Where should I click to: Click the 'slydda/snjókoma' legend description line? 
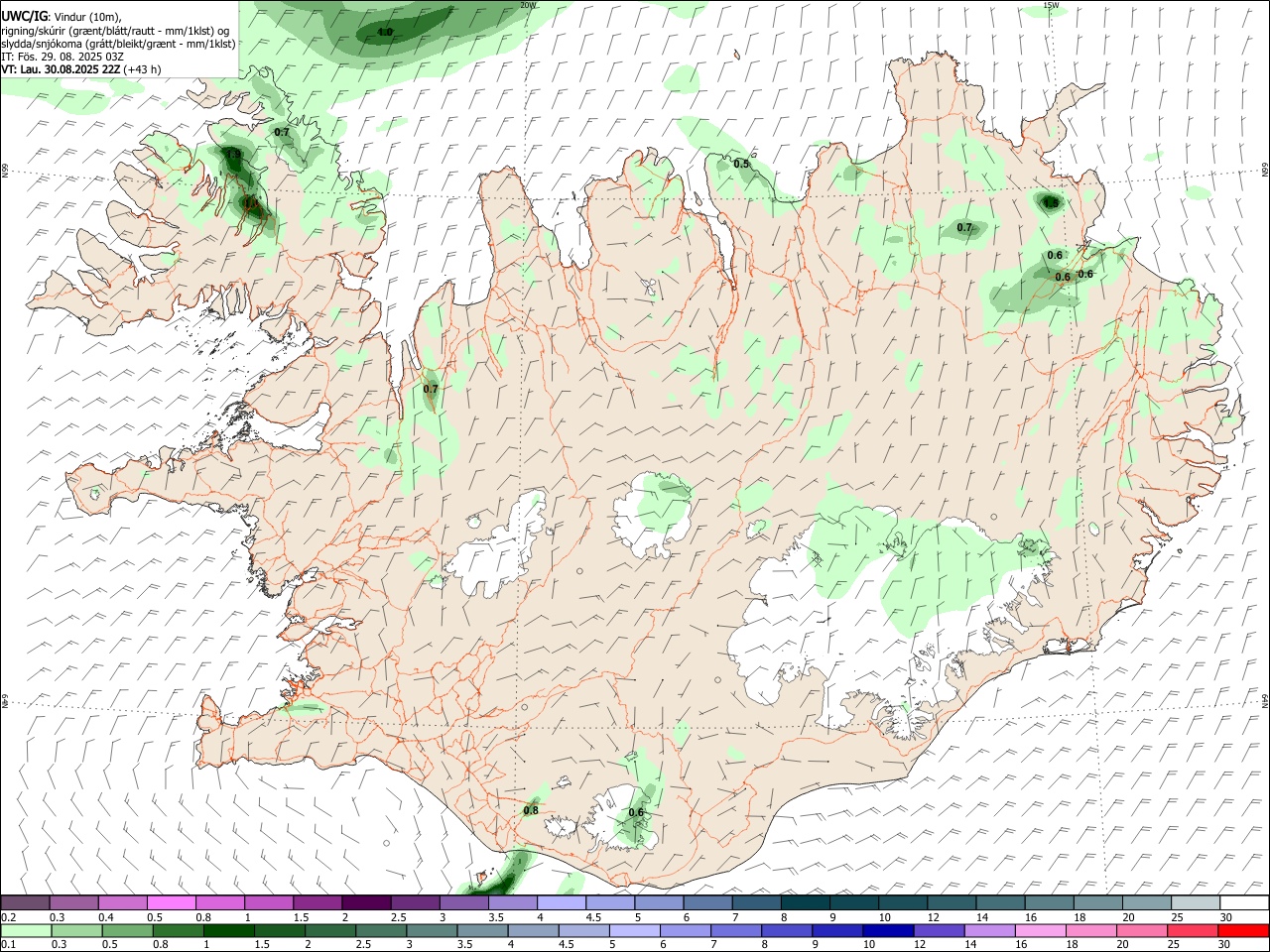pos(118,44)
